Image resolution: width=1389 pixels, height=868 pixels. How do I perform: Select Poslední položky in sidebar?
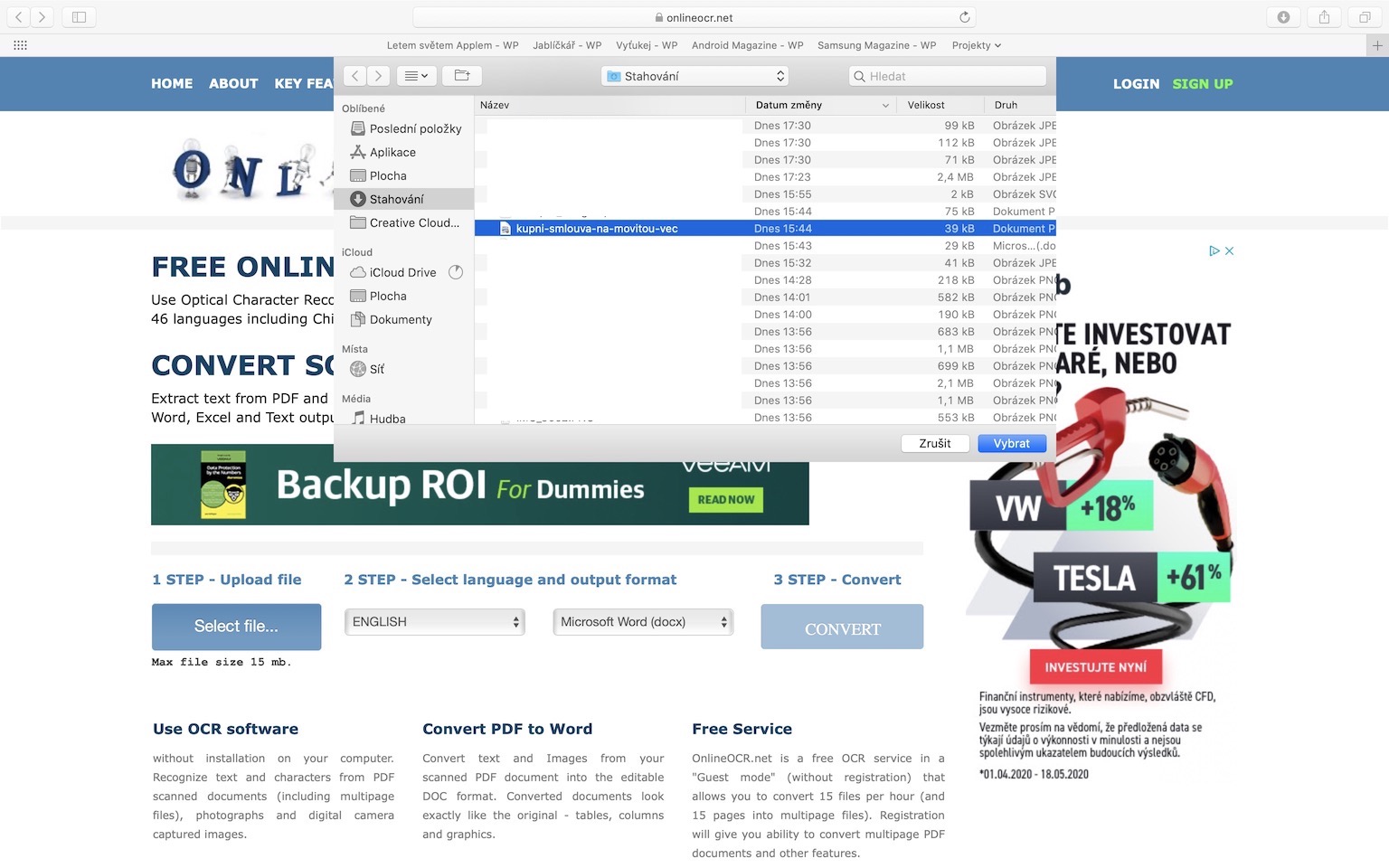pos(405,128)
